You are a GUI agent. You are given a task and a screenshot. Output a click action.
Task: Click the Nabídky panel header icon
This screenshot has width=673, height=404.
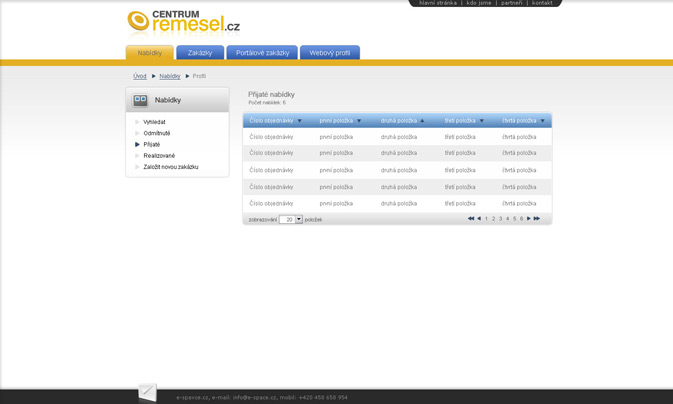[140, 100]
